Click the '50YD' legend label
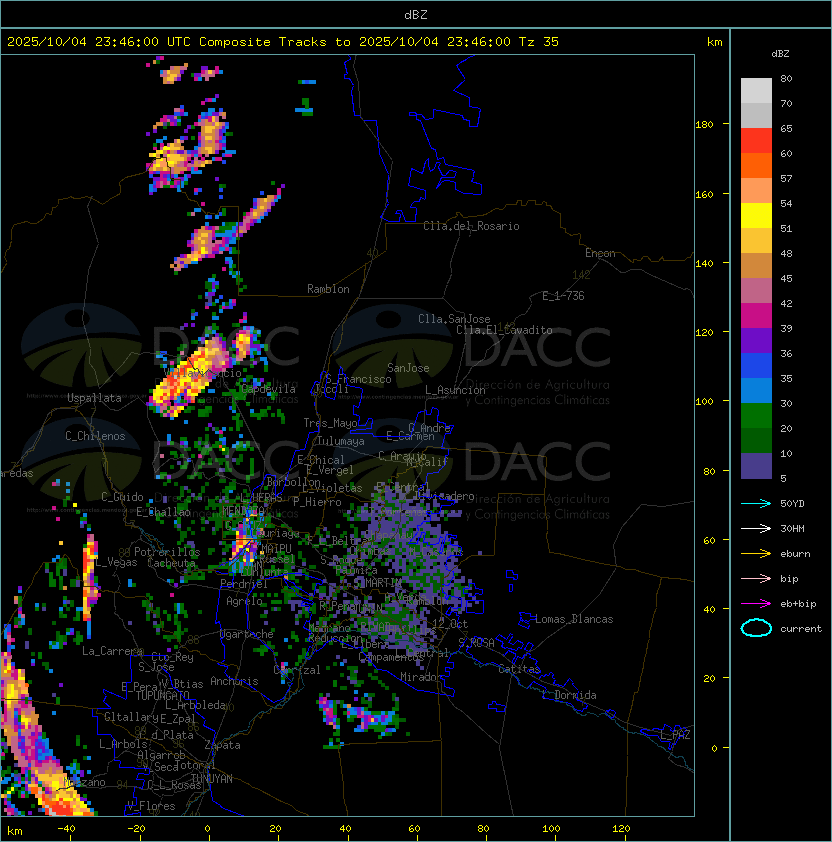 pos(792,503)
